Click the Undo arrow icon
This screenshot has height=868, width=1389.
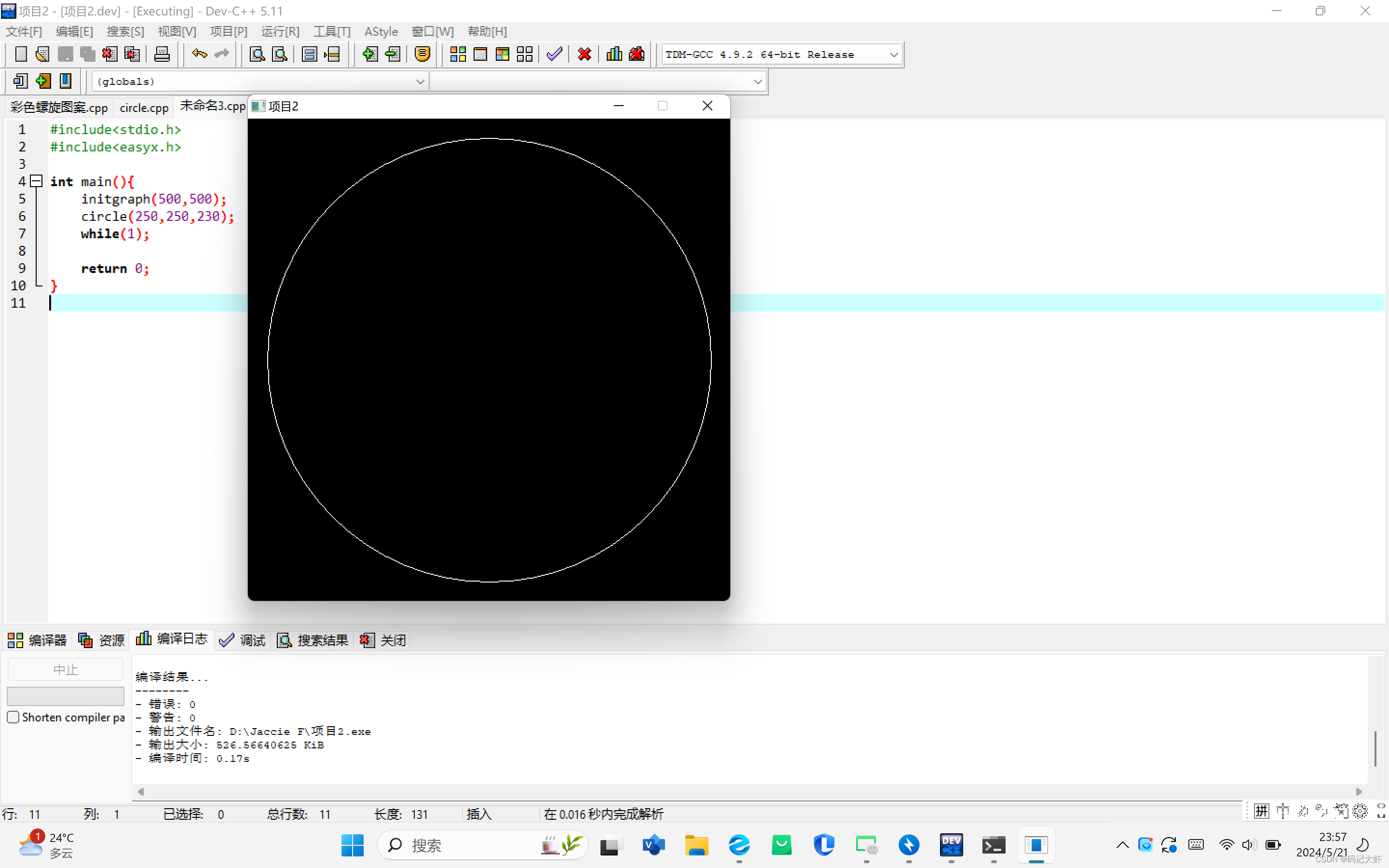(x=199, y=54)
